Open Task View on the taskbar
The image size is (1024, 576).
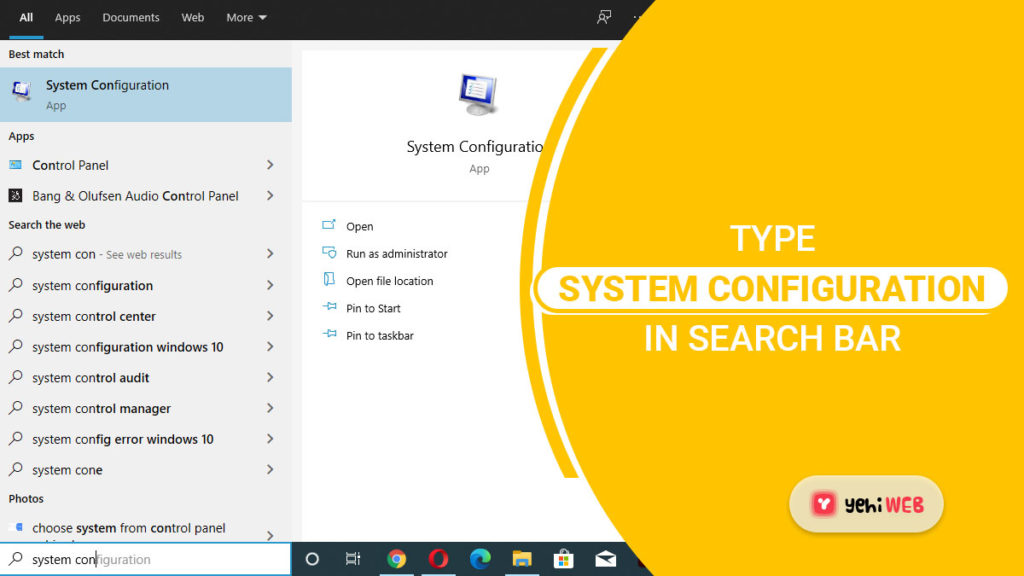click(x=353, y=559)
